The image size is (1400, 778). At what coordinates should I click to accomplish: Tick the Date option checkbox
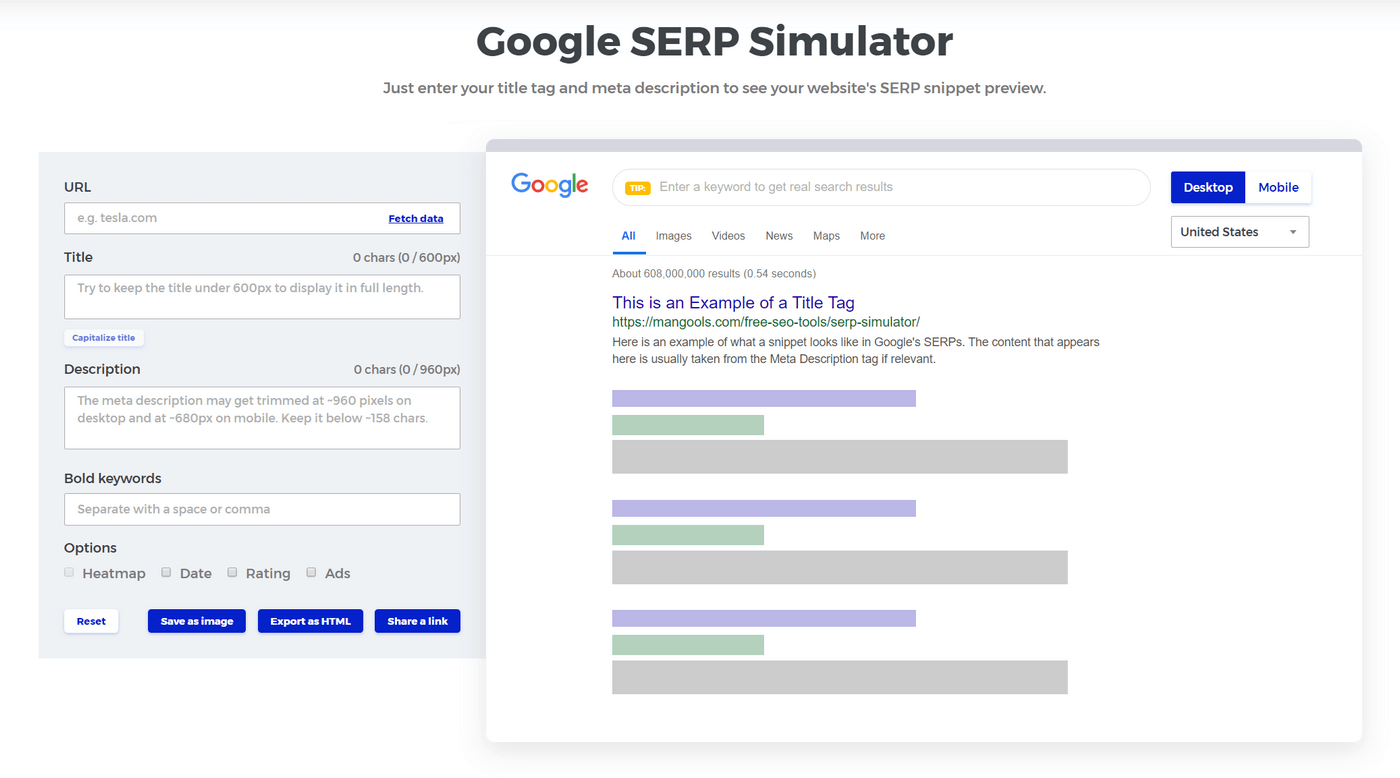coord(166,573)
